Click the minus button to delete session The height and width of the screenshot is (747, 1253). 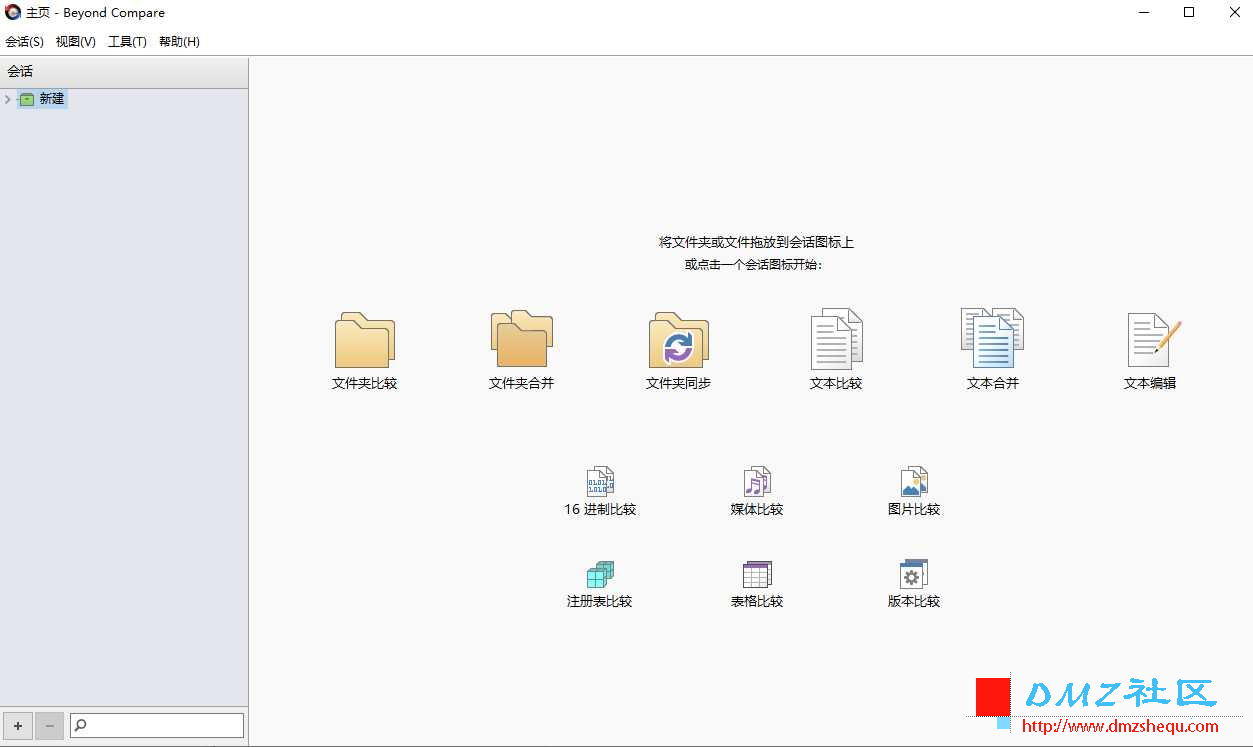[50, 725]
